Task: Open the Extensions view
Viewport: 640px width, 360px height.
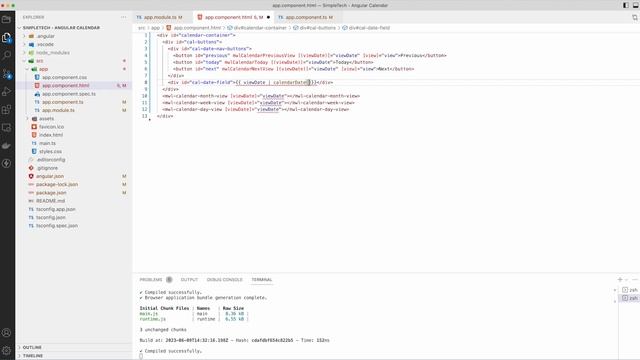Action: [x=6, y=109]
